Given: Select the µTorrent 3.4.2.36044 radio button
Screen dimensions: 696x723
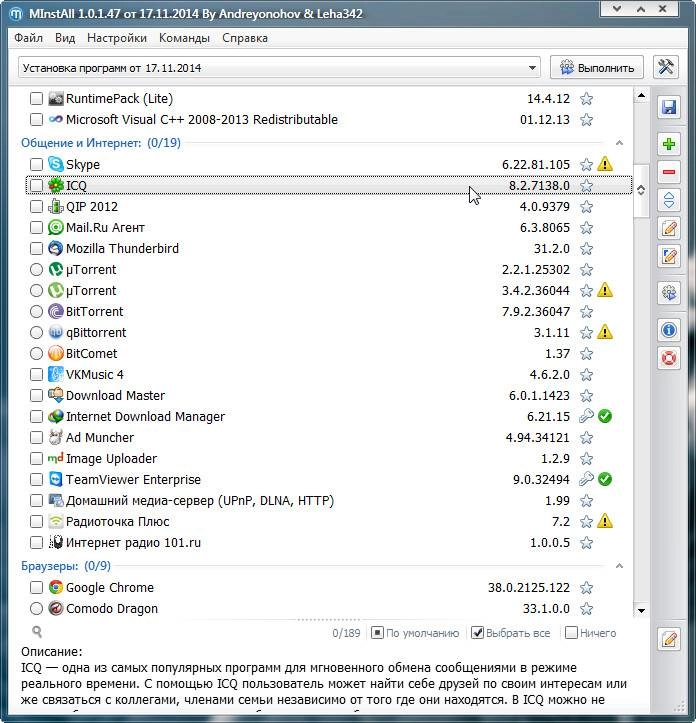Looking at the screenshot, I should point(36,290).
